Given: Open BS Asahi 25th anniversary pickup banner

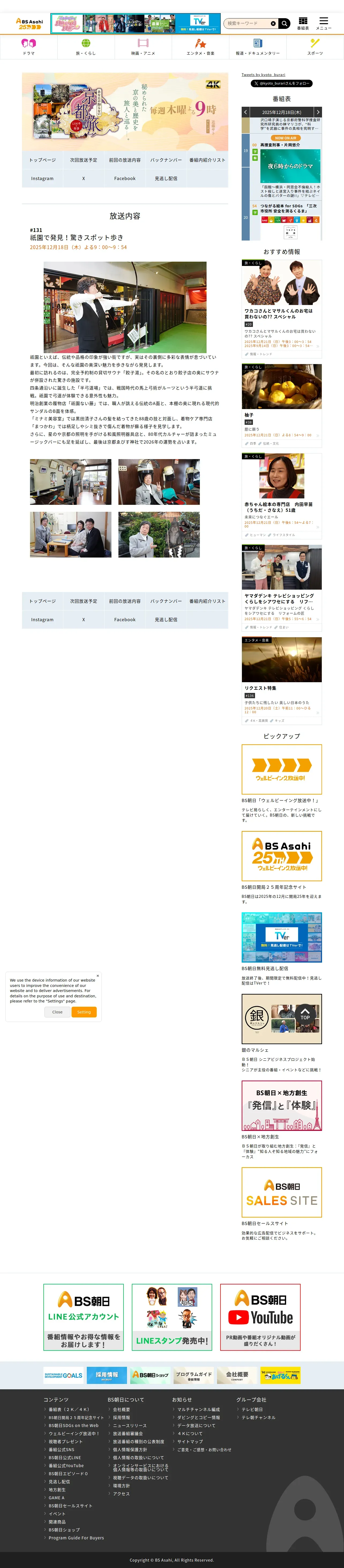Looking at the screenshot, I should 282,856.
